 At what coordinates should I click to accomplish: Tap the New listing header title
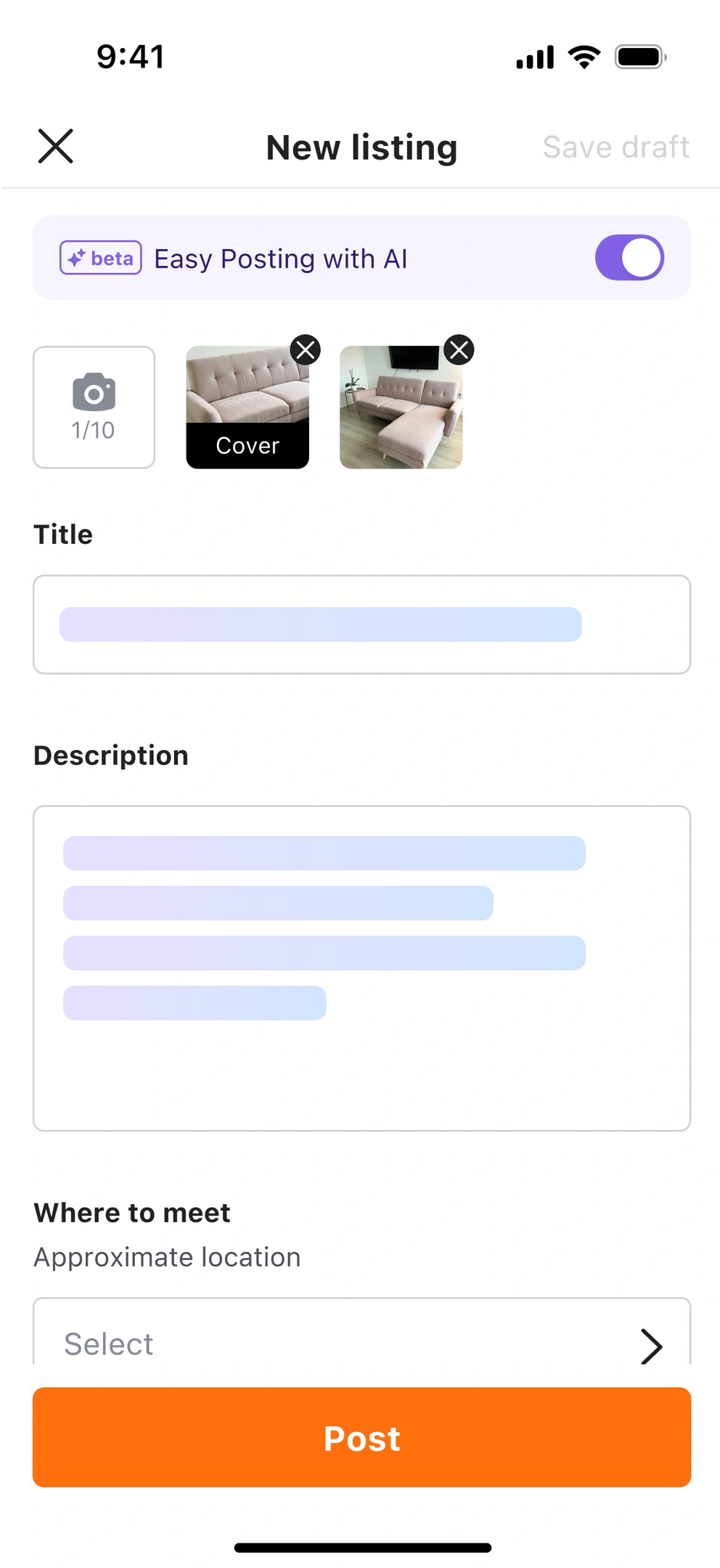(361, 147)
